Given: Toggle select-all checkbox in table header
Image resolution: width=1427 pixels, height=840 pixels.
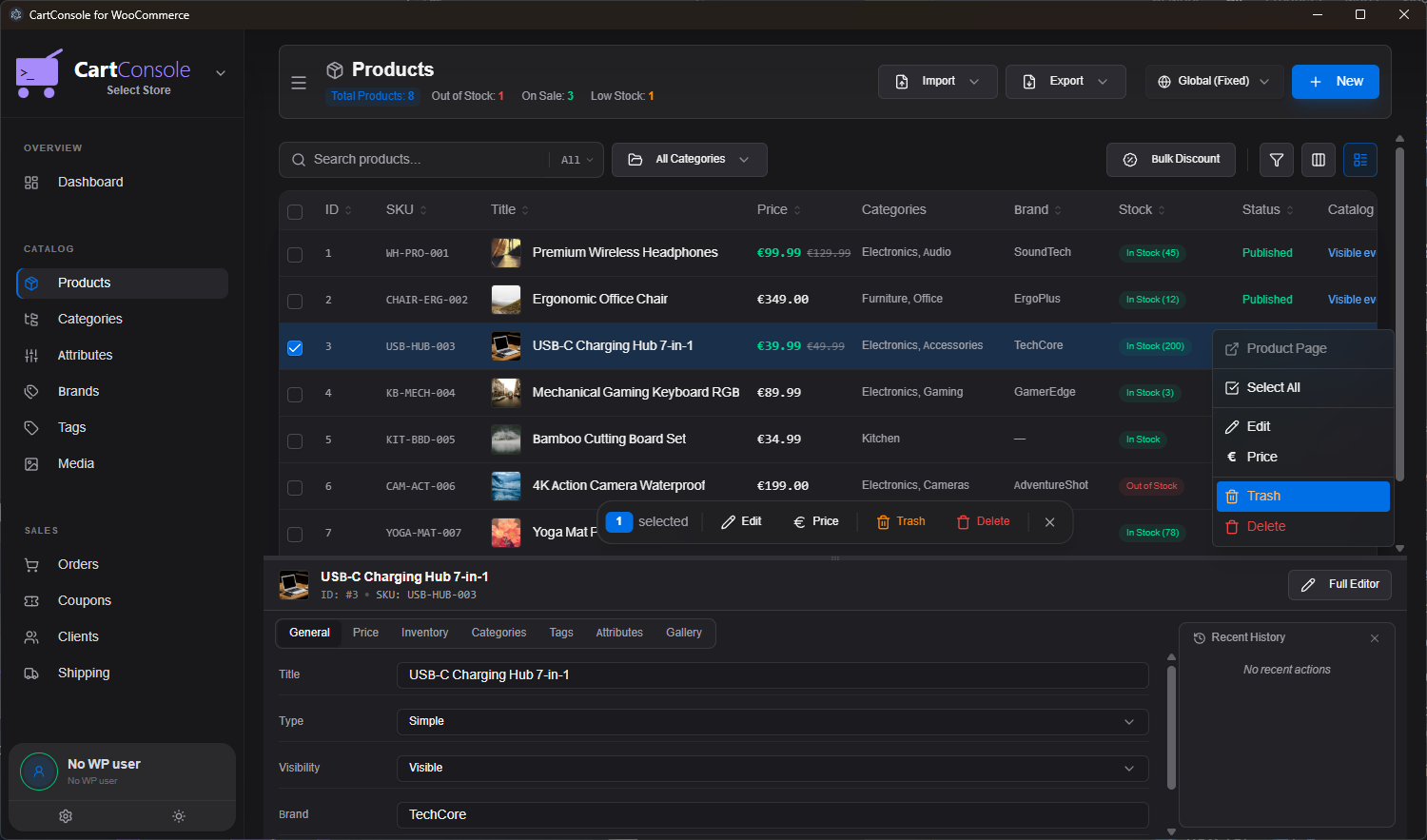Looking at the screenshot, I should coord(295,211).
